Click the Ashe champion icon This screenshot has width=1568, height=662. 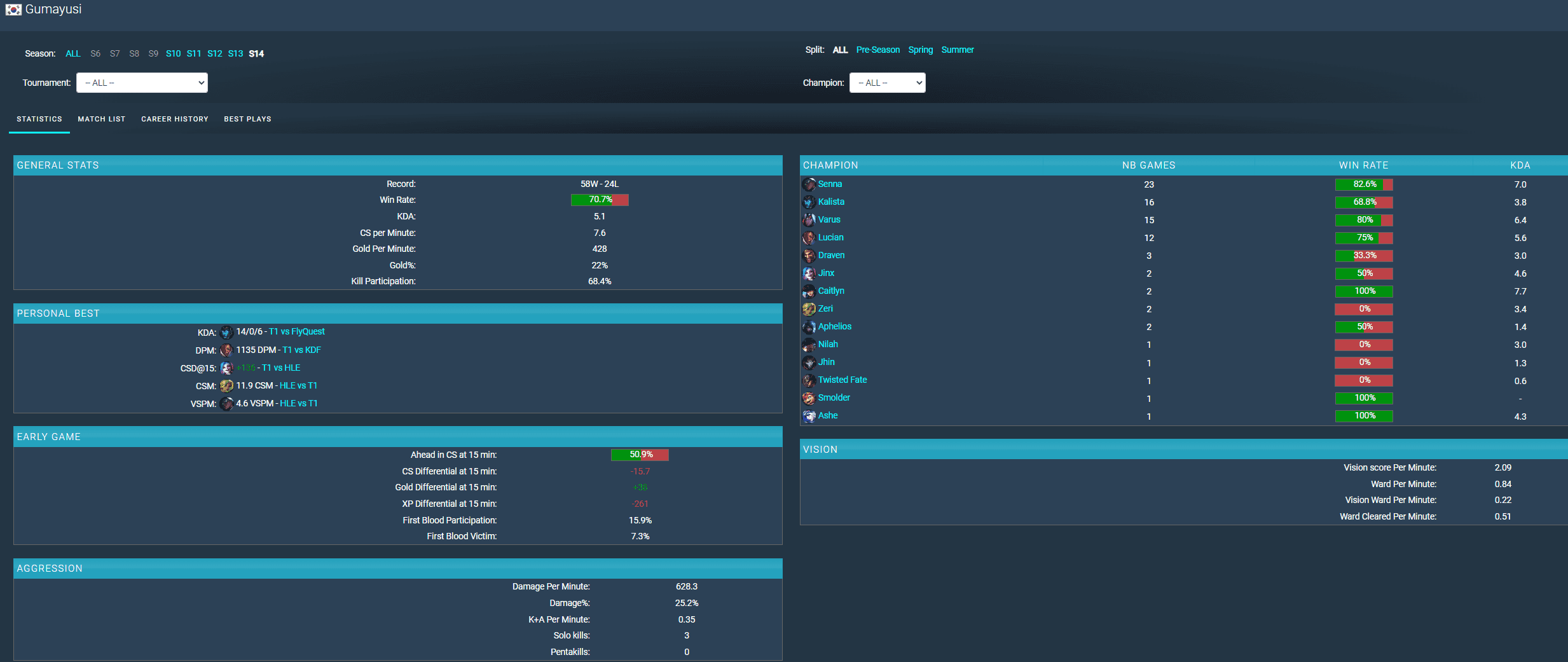pyautogui.click(x=809, y=416)
